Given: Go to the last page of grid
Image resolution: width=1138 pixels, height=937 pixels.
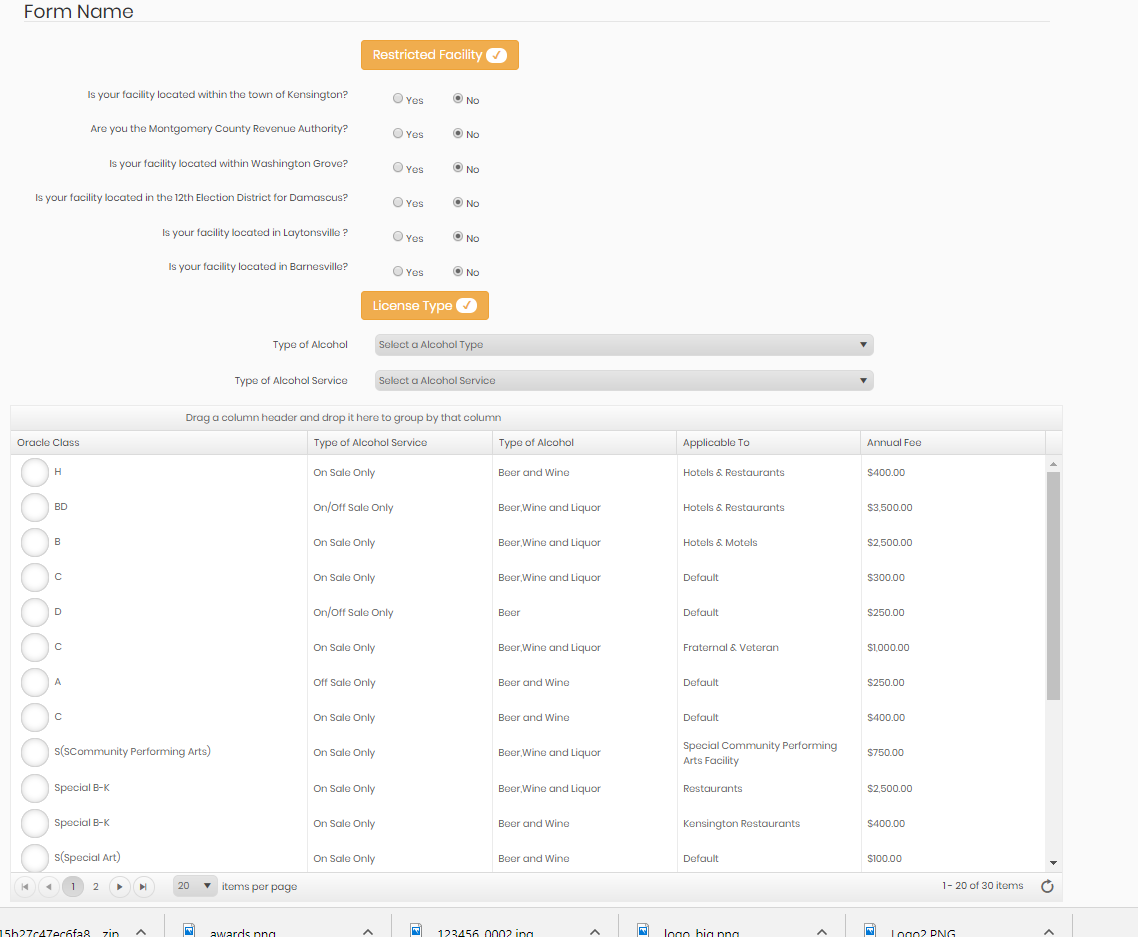Looking at the screenshot, I should tap(144, 886).
